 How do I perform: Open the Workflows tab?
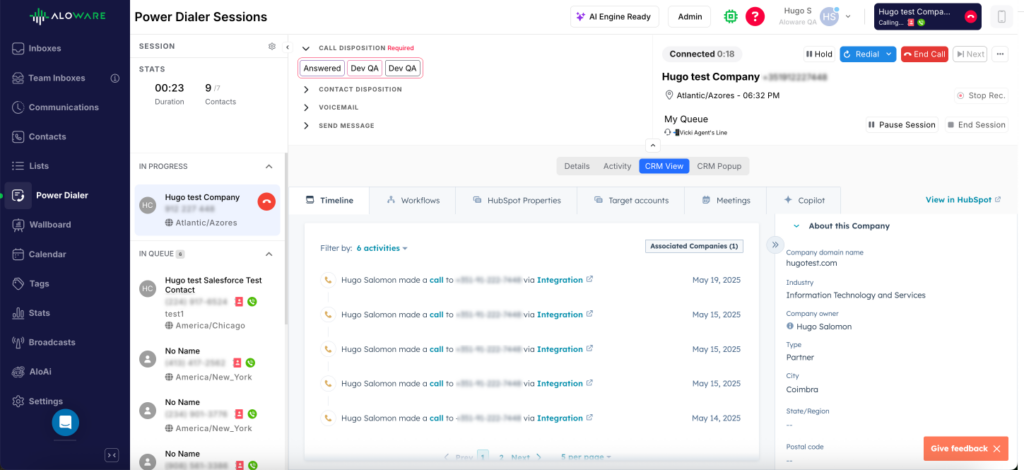pos(413,200)
